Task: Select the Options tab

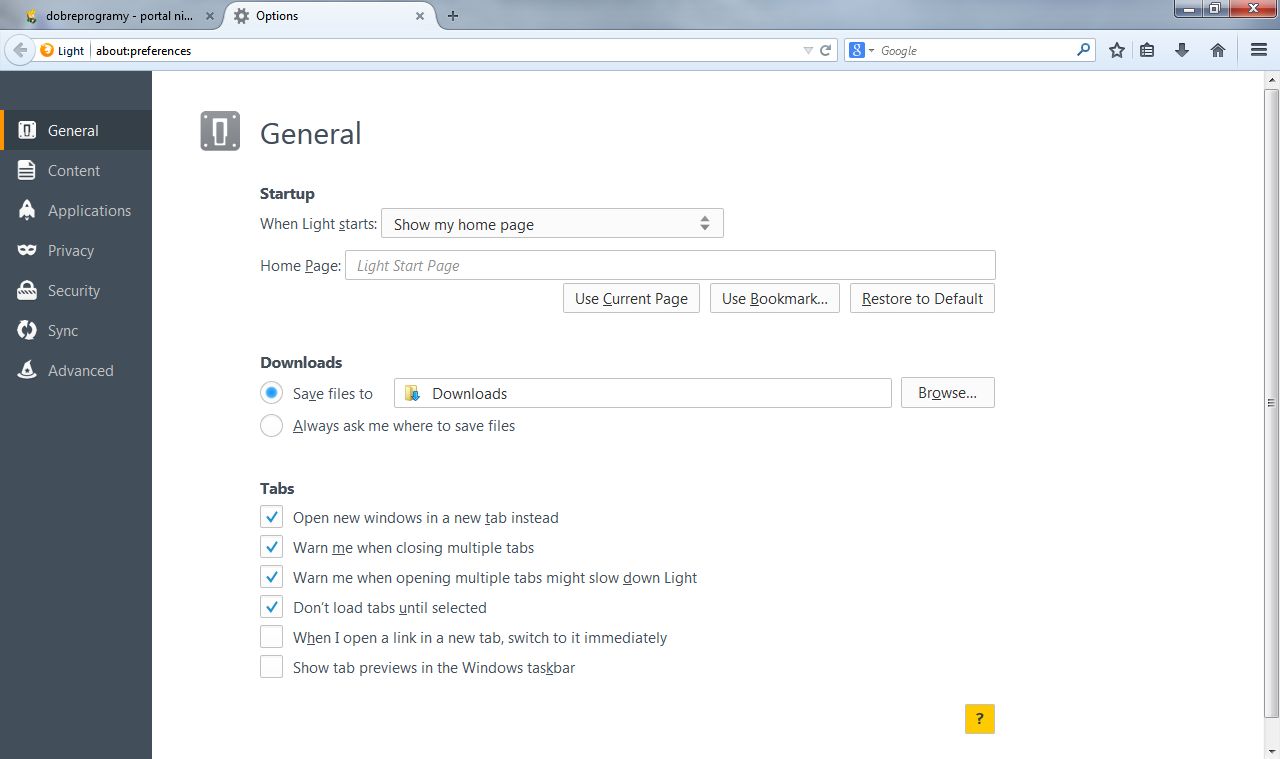Action: click(330, 16)
